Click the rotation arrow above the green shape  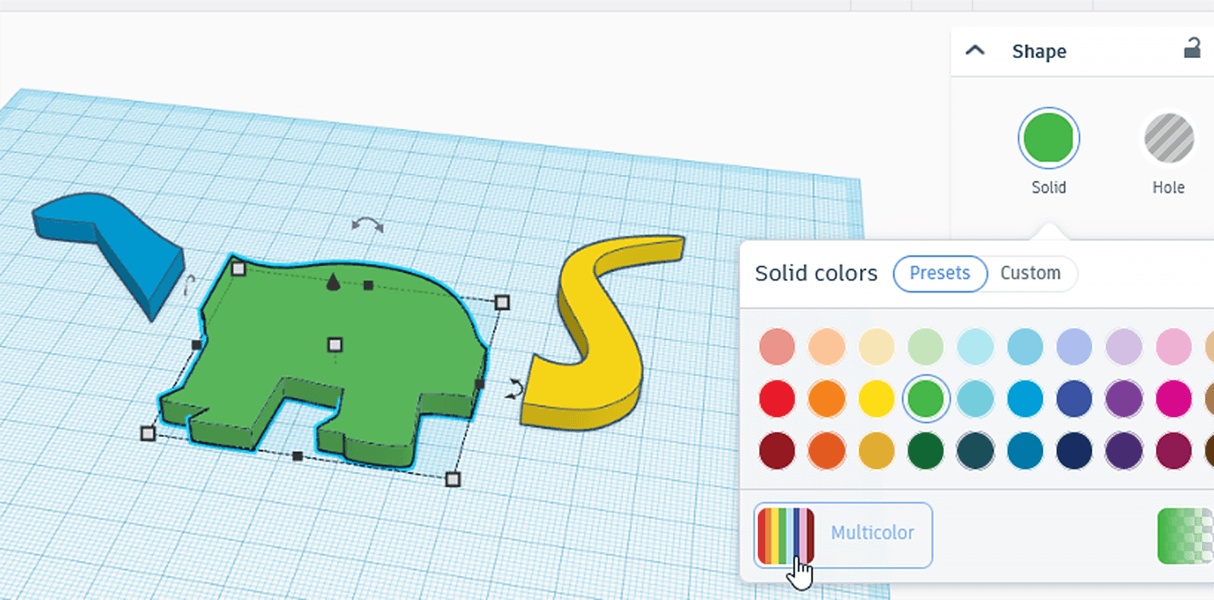point(367,225)
